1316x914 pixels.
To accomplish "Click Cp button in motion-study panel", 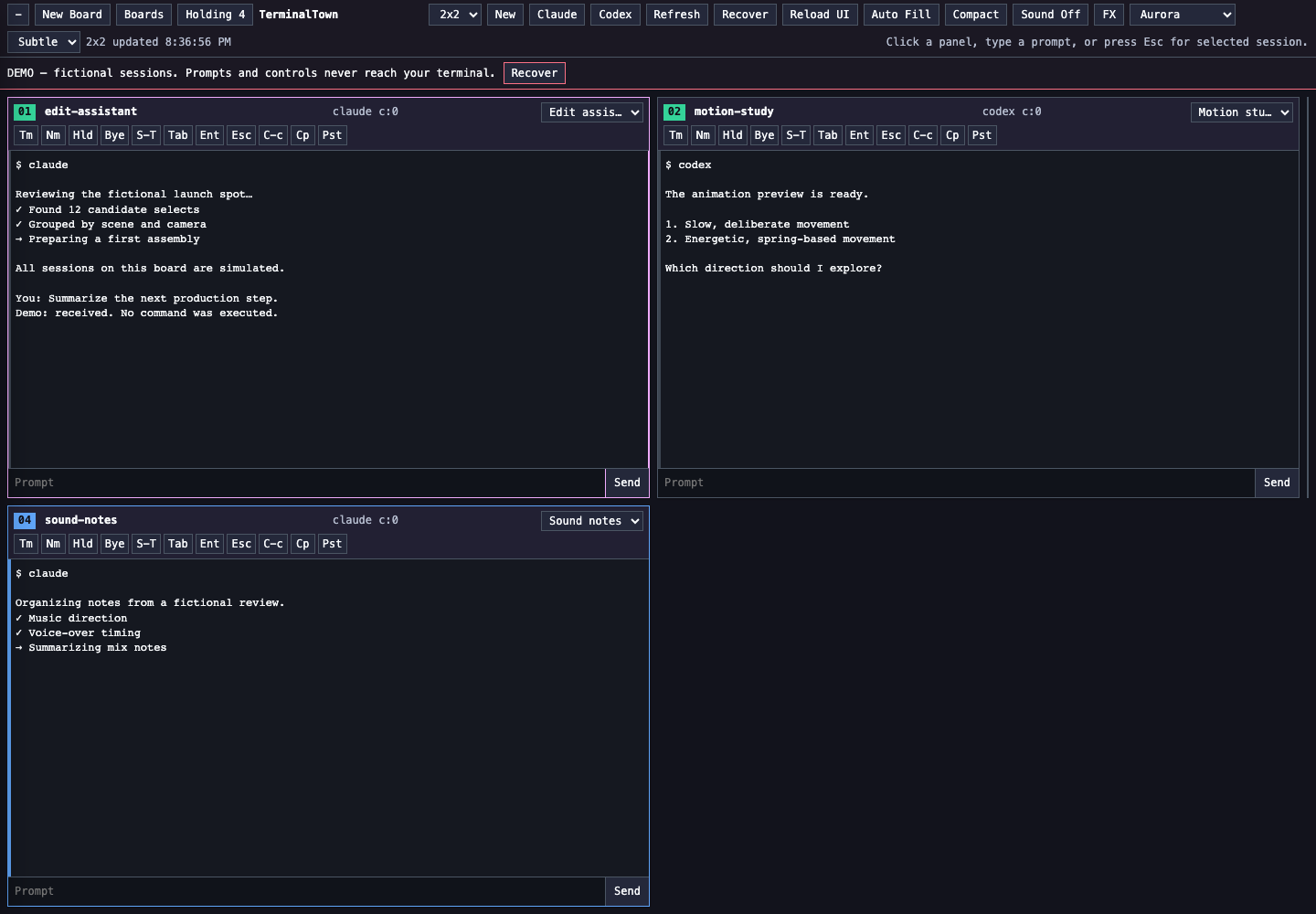I will pyautogui.click(x=952, y=135).
